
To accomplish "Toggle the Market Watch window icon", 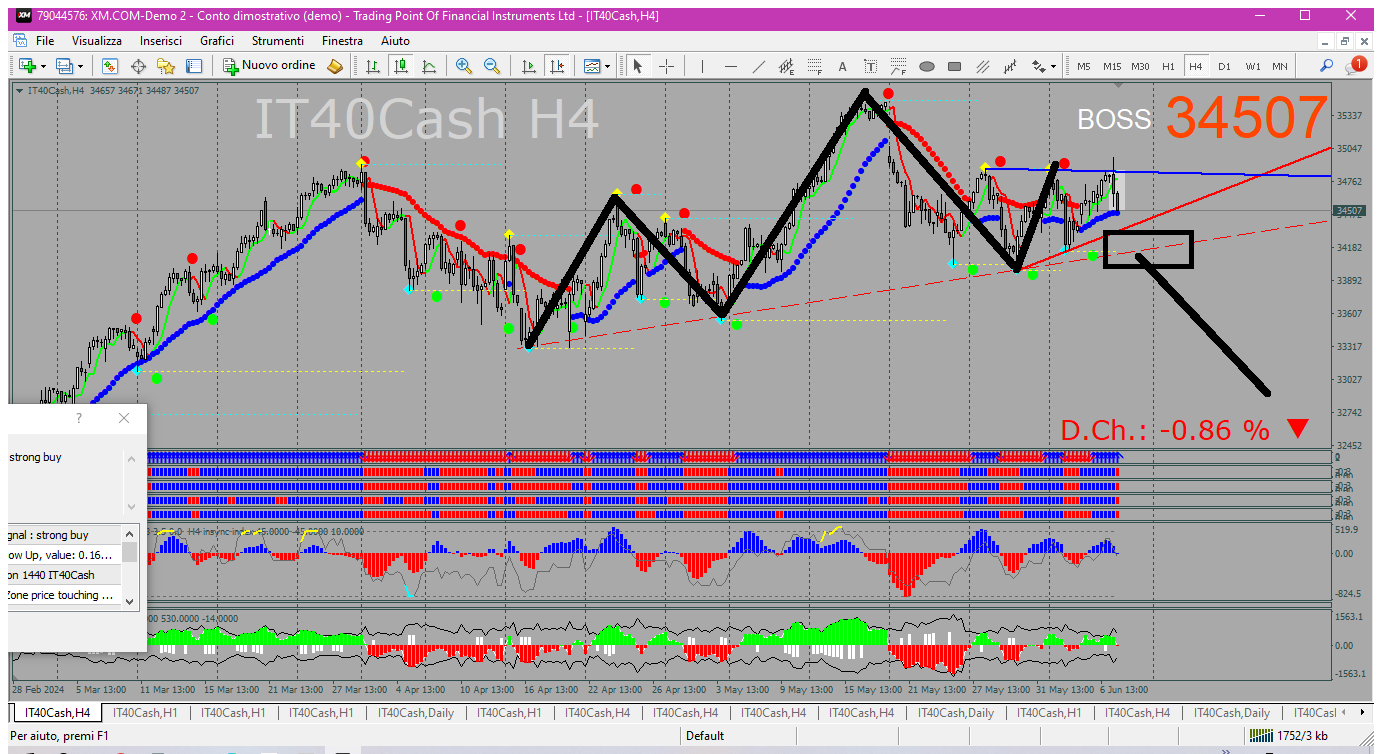I will coord(110,66).
